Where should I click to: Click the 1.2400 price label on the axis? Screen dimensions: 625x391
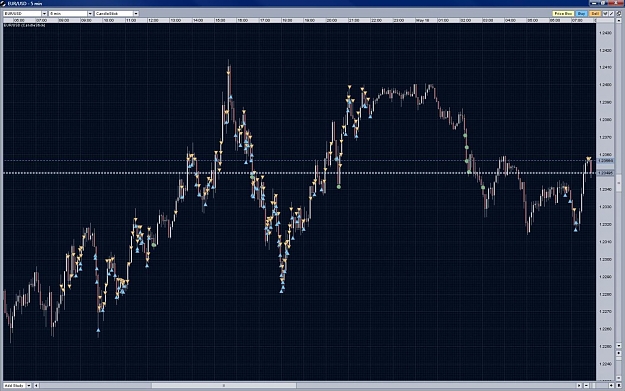pos(605,85)
